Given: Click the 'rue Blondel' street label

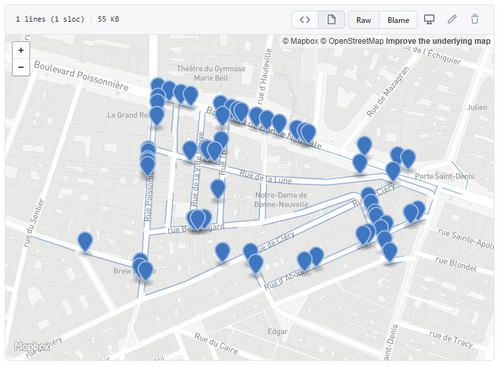Looking at the screenshot, I should (x=456, y=264).
